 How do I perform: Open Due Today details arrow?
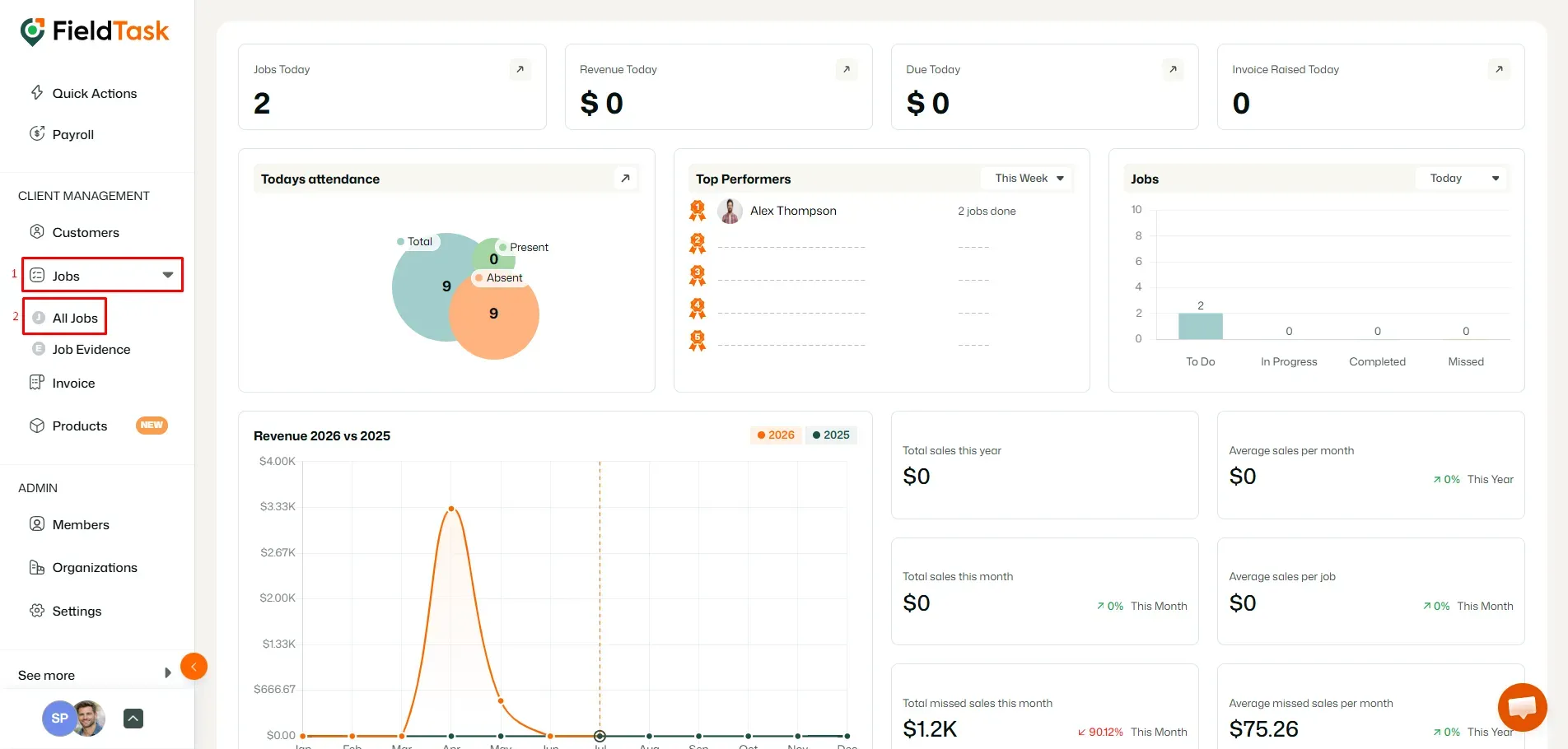tap(1173, 69)
